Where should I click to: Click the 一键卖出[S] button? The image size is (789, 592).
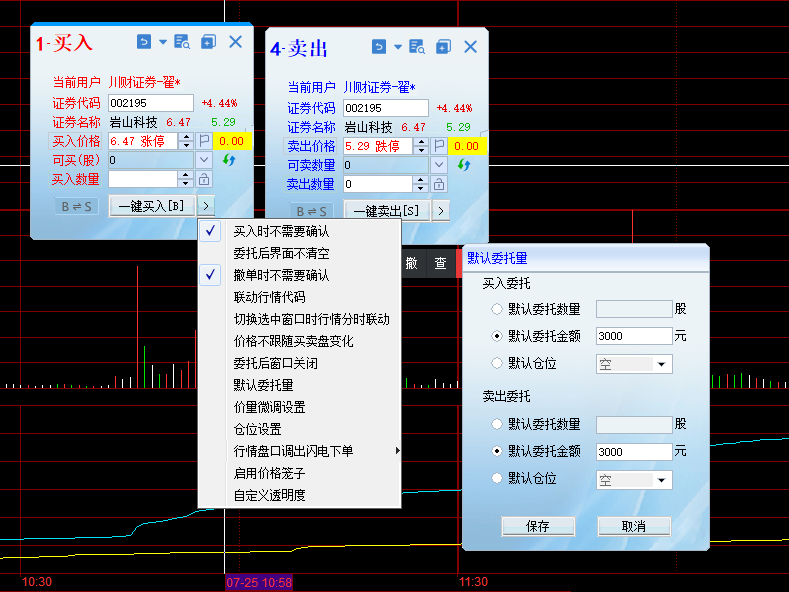tap(386, 210)
